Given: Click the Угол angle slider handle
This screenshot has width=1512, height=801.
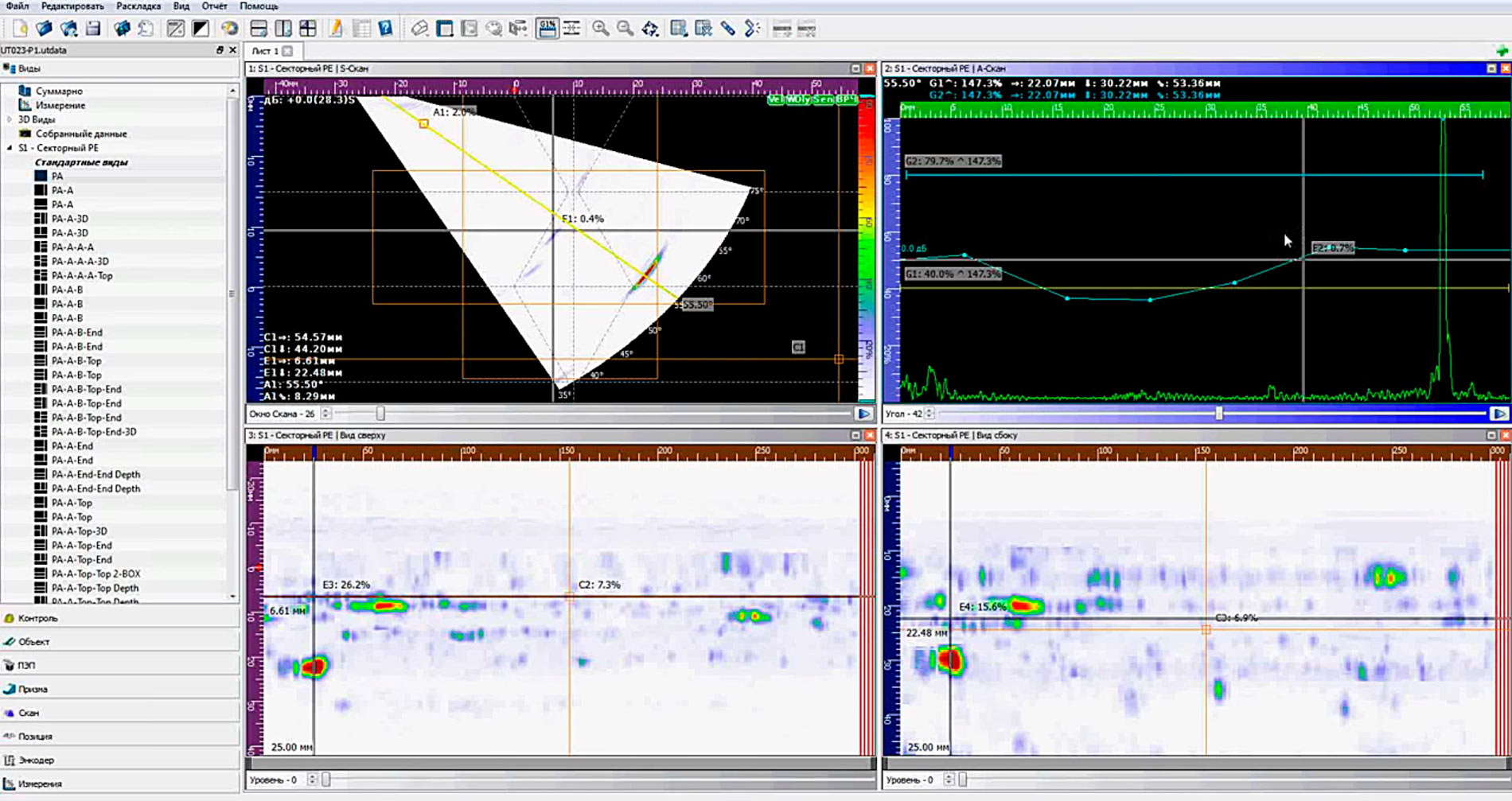Looking at the screenshot, I should pos(1218,414).
